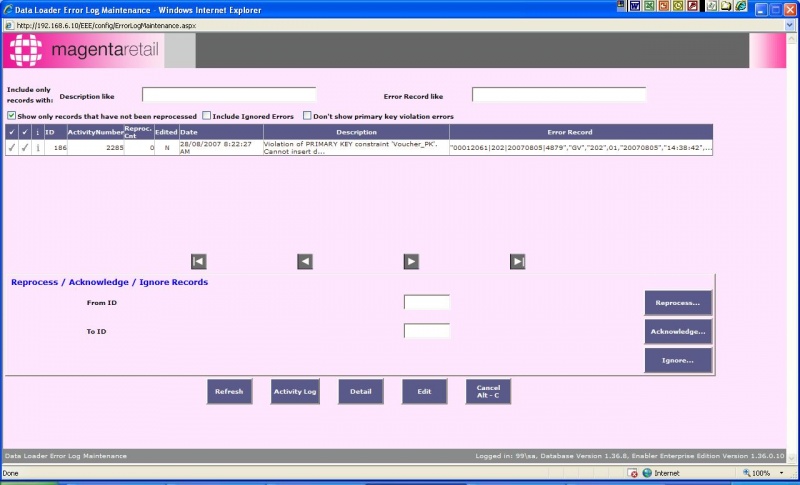
Task: Click the Ignore... button
Action: tap(678, 361)
